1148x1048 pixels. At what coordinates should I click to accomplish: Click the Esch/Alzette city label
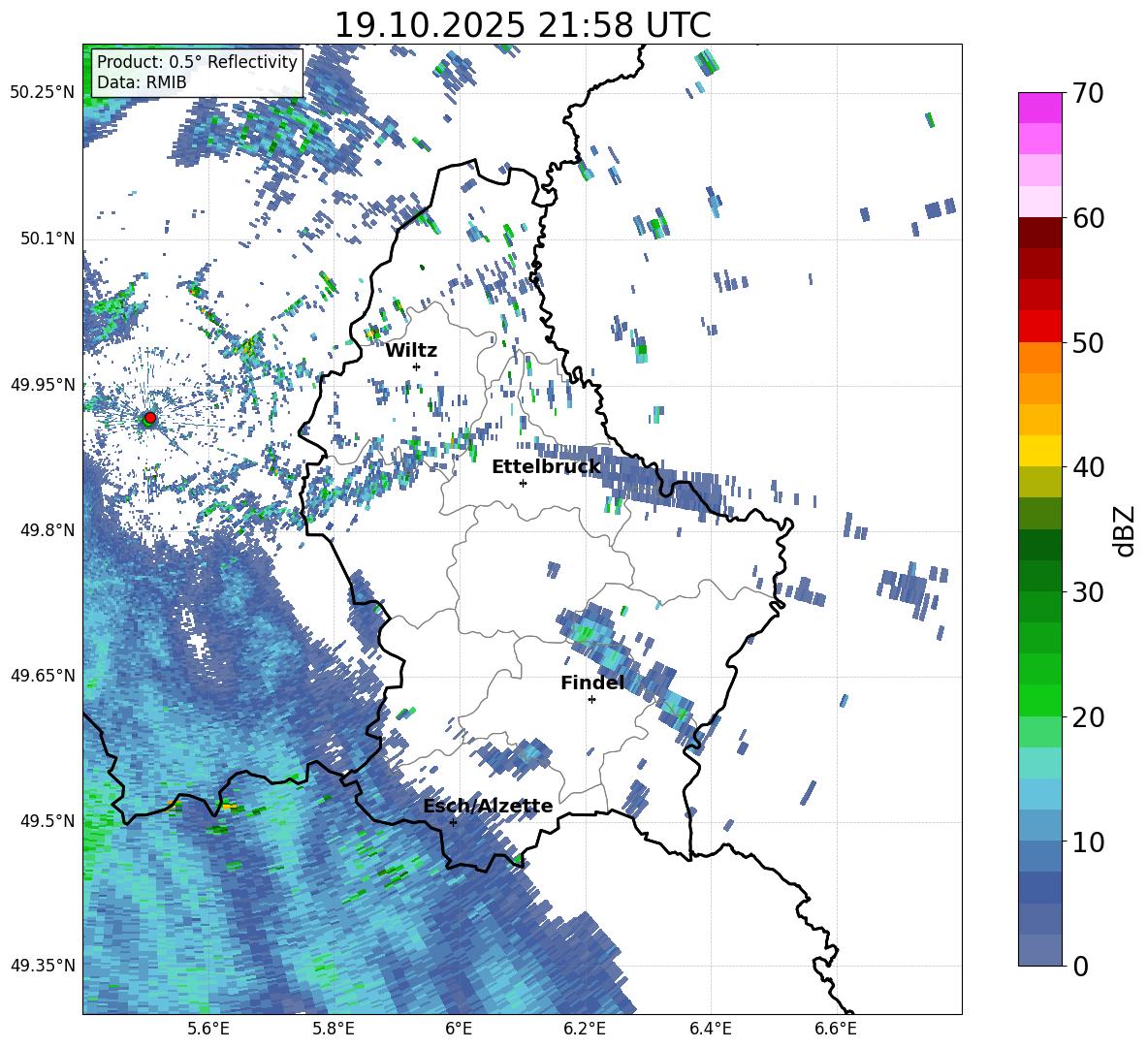point(488,807)
